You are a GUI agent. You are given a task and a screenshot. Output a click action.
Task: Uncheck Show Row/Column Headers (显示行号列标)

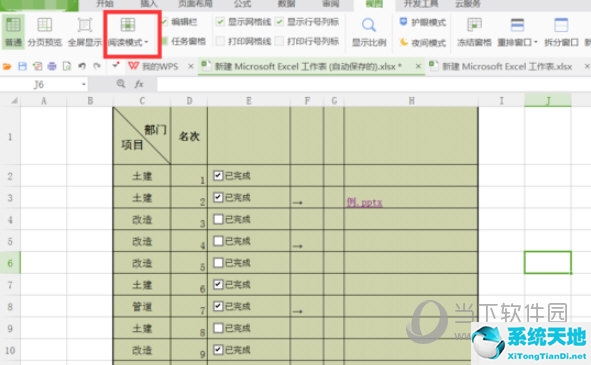point(279,22)
